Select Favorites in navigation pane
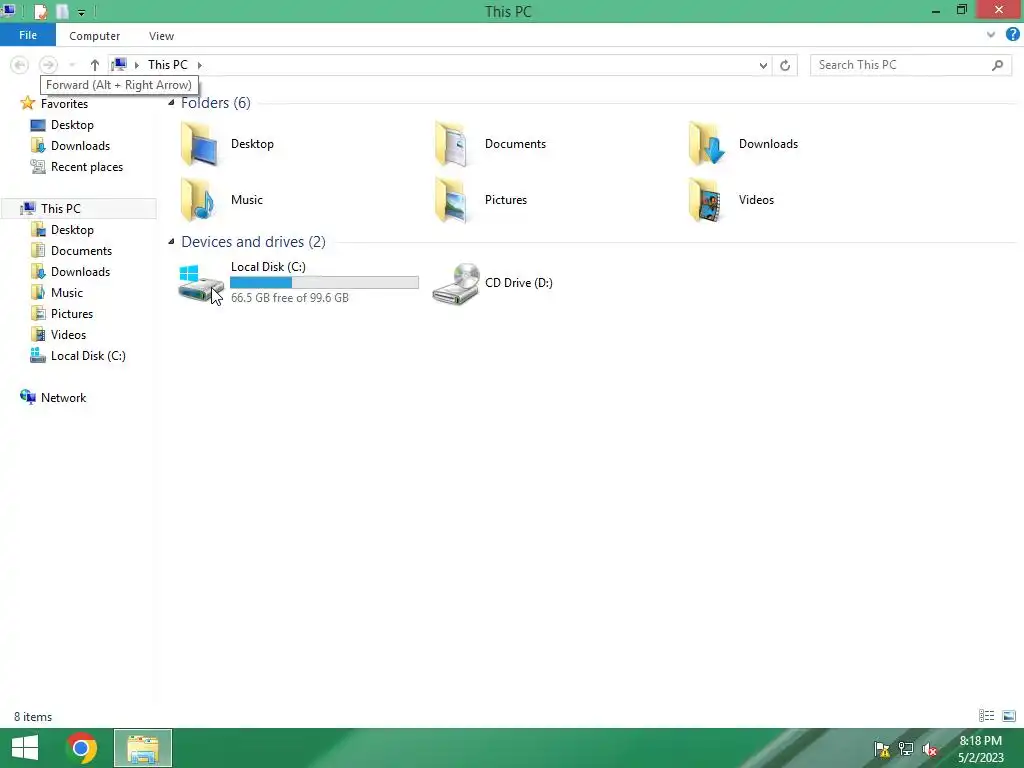 click(x=64, y=104)
